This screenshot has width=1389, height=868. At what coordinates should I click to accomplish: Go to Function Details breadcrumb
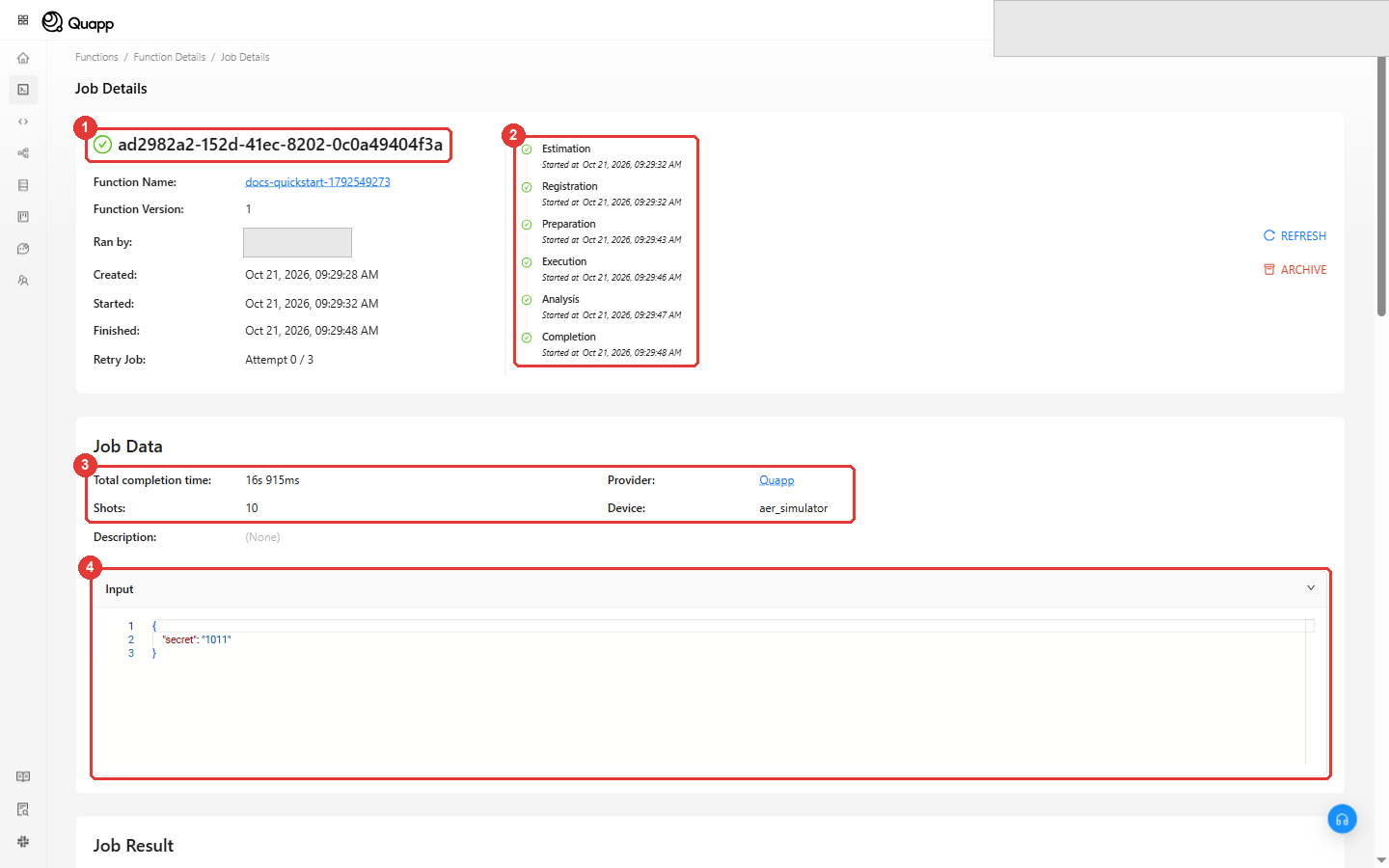170,57
